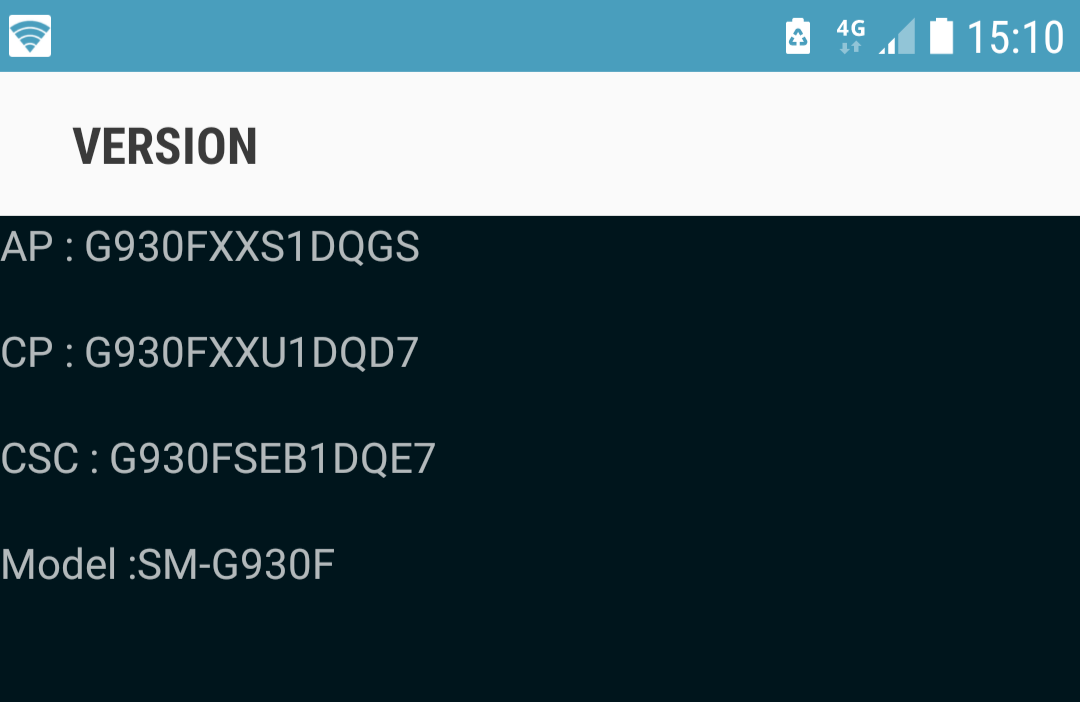This screenshot has height=702, width=1080.
Task: Tap empty dark area below Model line
Action: [x=540, y=644]
